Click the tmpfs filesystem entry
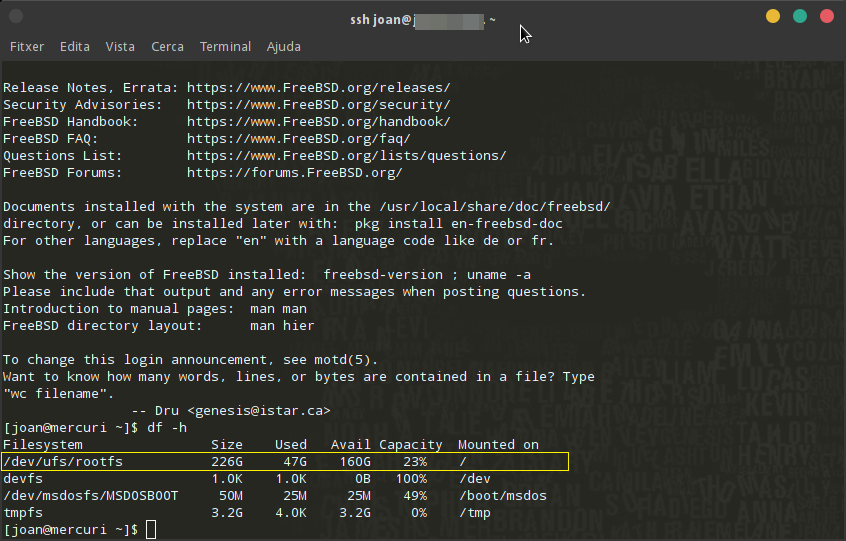Screen dimensions: 846x541 (x=23, y=513)
